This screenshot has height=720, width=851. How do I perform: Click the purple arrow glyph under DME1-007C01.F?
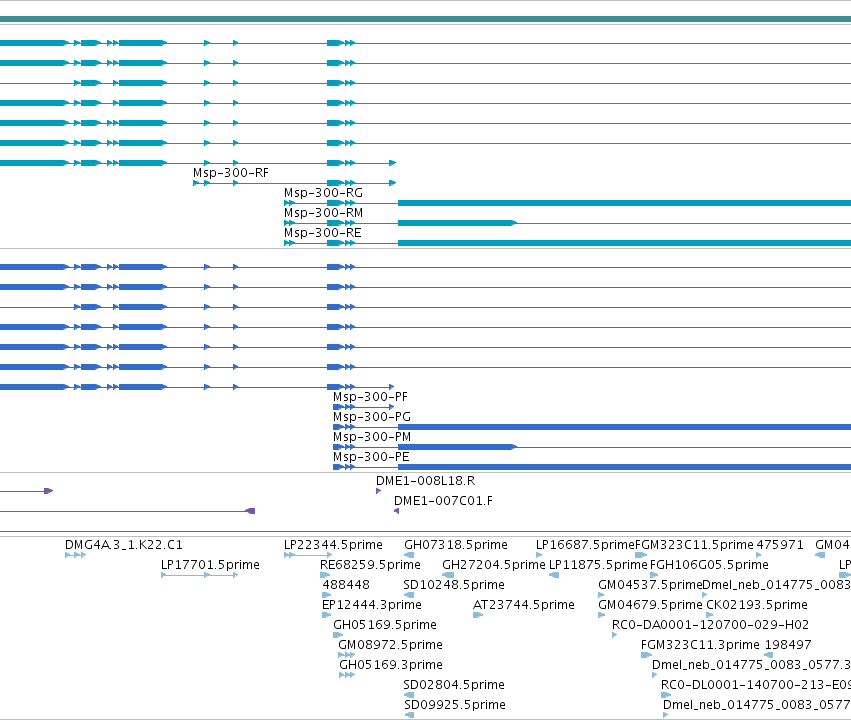point(396,511)
